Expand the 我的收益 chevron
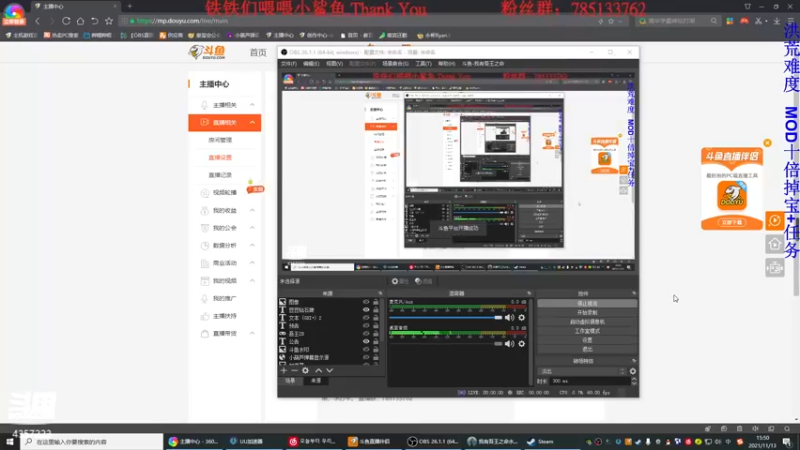This screenshot has height=450, width=800. 252,210
